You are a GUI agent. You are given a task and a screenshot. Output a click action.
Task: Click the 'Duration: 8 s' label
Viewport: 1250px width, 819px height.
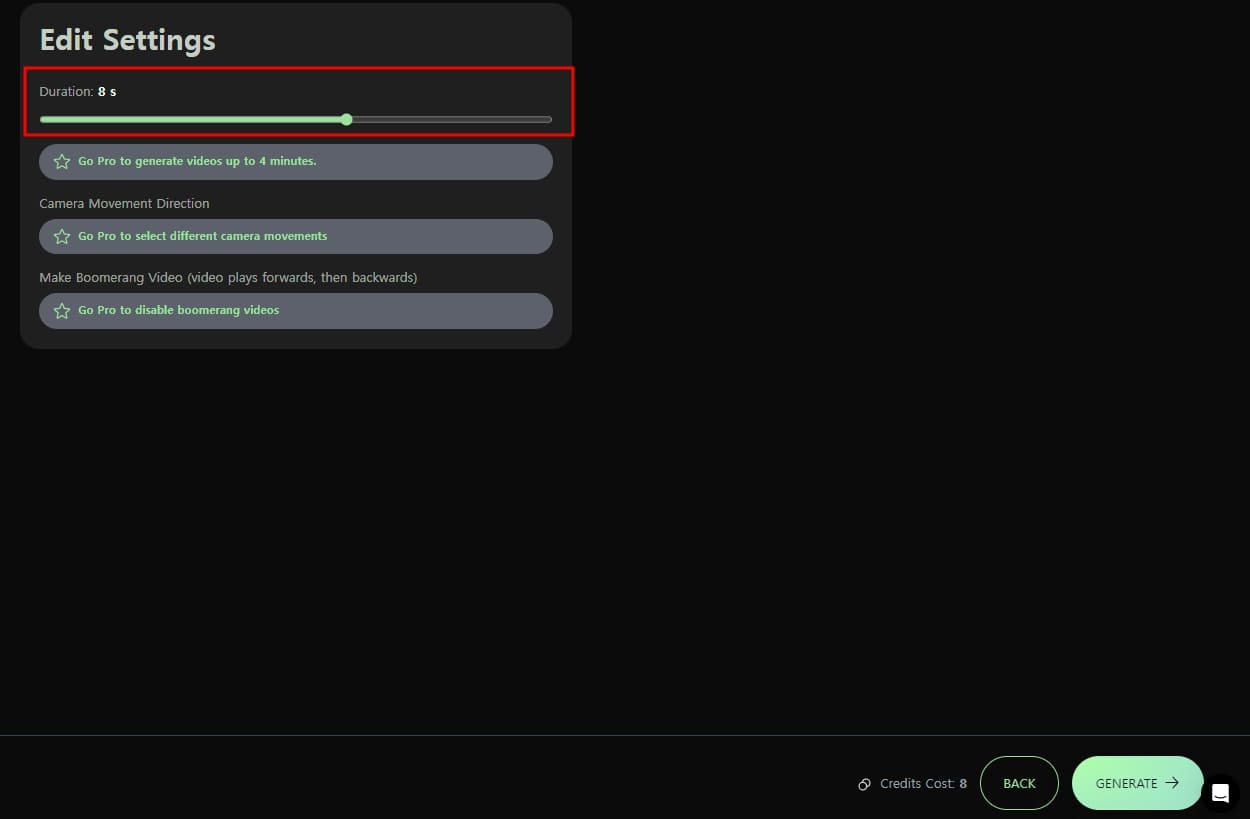coord(78,91)
